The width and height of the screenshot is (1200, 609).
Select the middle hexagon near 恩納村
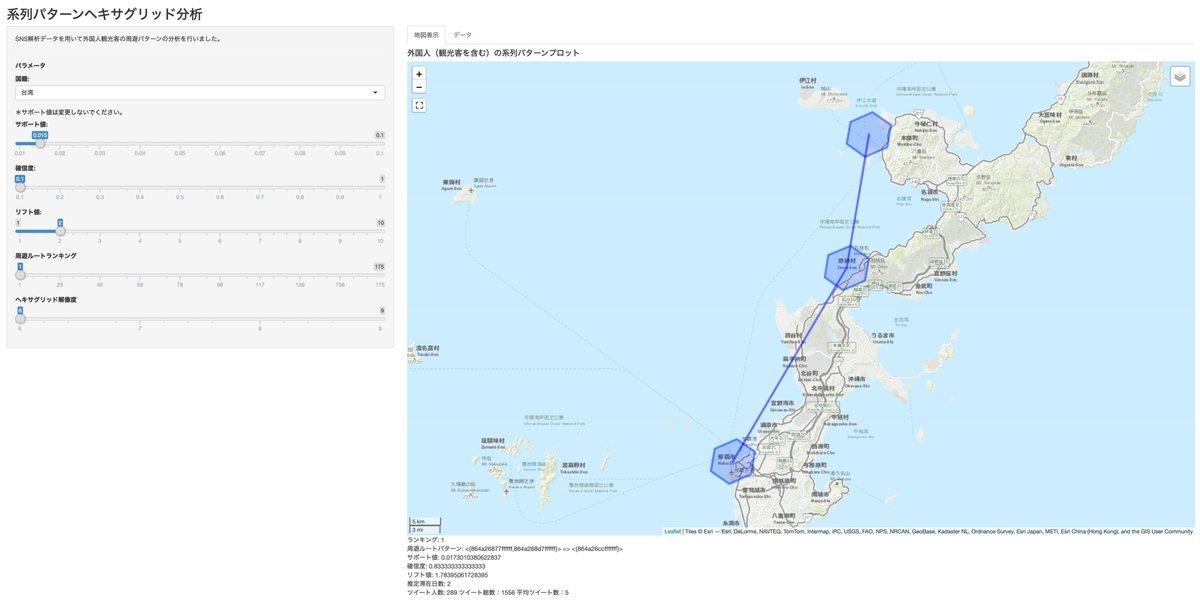(x=846, y=266)
